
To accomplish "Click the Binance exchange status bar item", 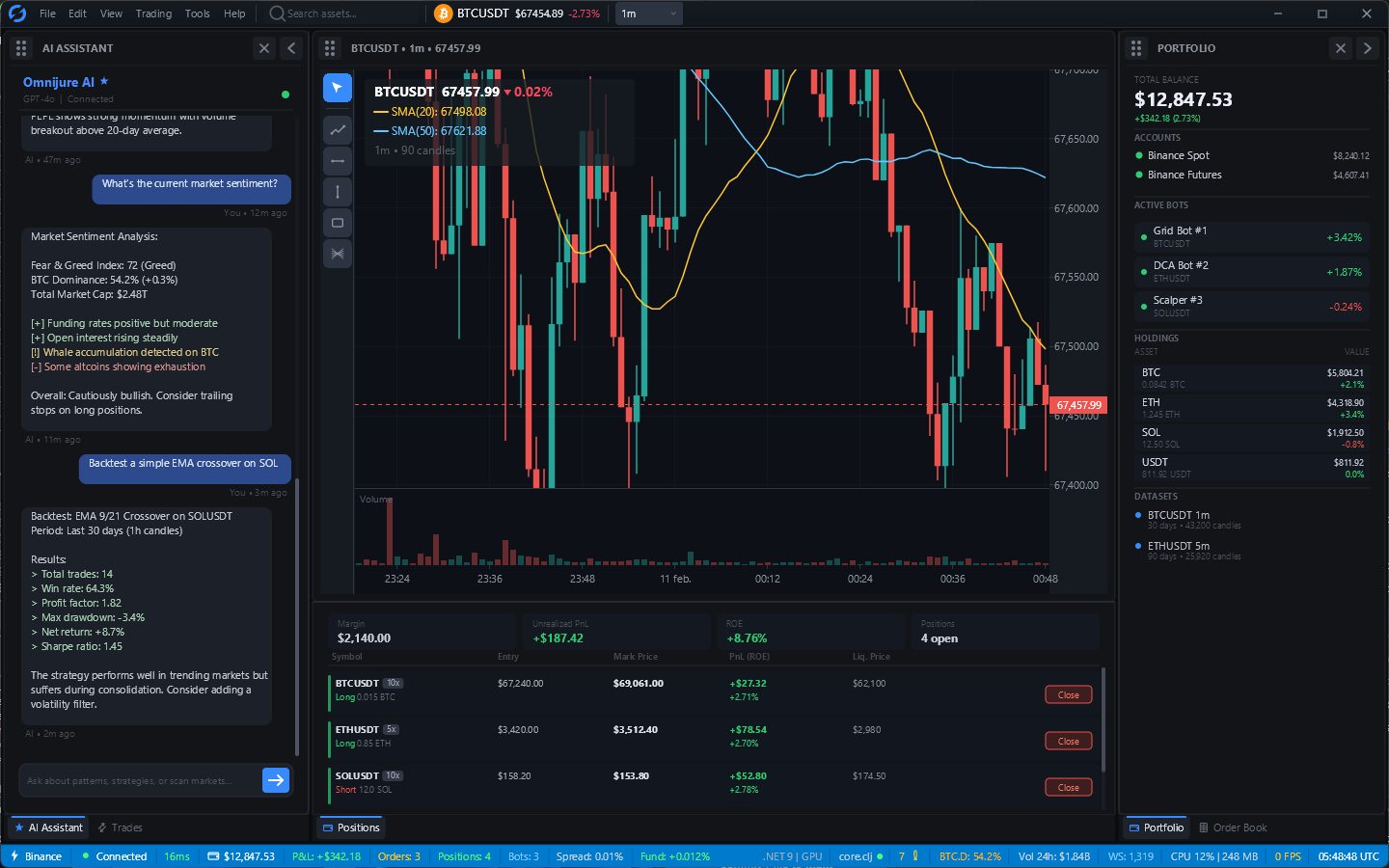I will (x=36, y=856).
